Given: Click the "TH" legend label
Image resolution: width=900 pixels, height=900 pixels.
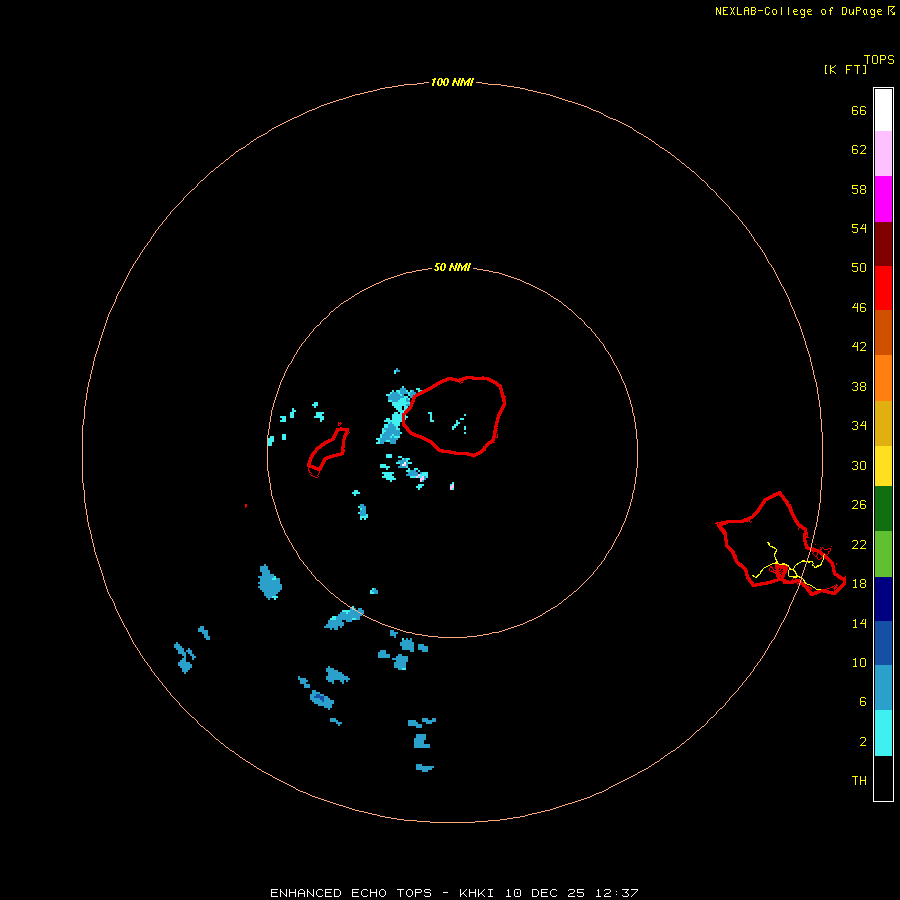Looking at the screenshot, I should click(x=859, y=781).
